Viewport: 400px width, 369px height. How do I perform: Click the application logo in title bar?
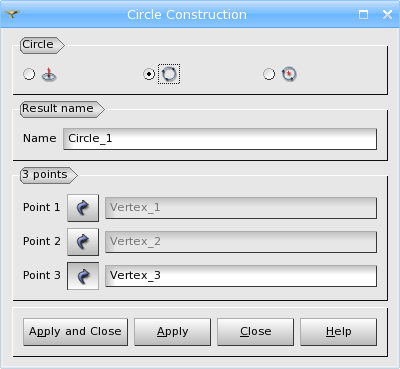[12, 14]
